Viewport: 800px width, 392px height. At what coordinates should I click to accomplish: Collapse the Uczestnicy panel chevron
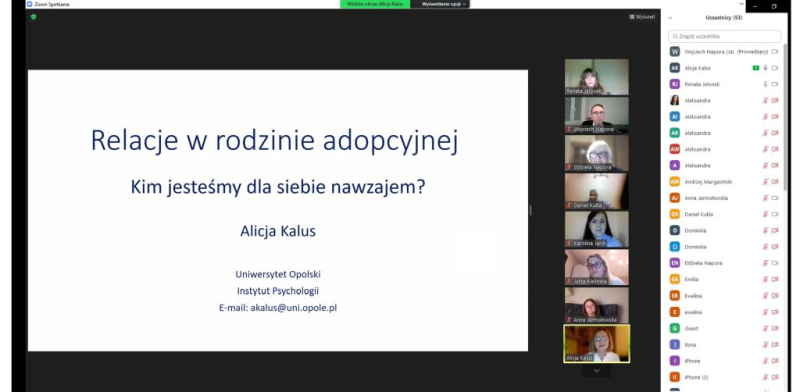(x=670, y=18)
